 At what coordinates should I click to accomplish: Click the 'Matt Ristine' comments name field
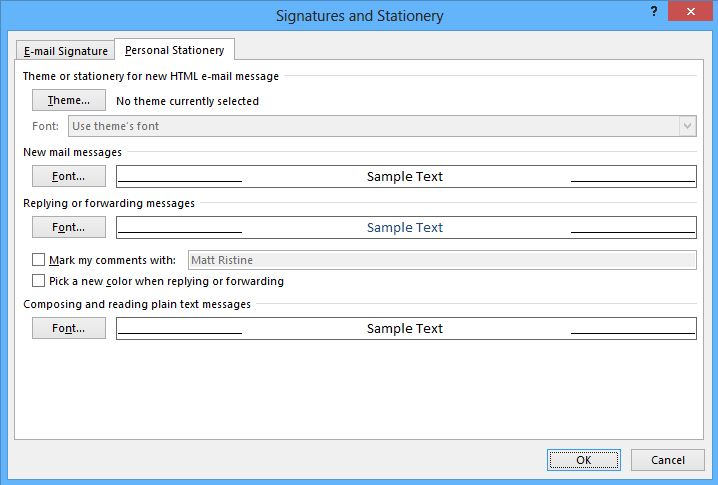point(442,260)
